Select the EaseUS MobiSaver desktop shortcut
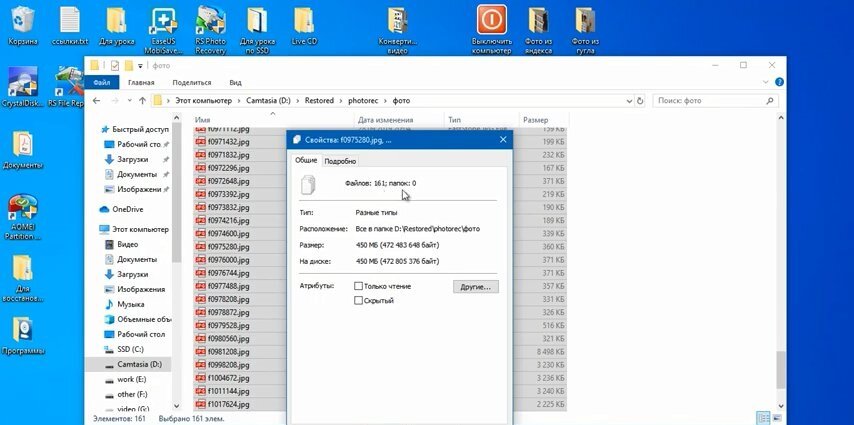This screenshot has width=854, height=425. (x=164, y=29)
